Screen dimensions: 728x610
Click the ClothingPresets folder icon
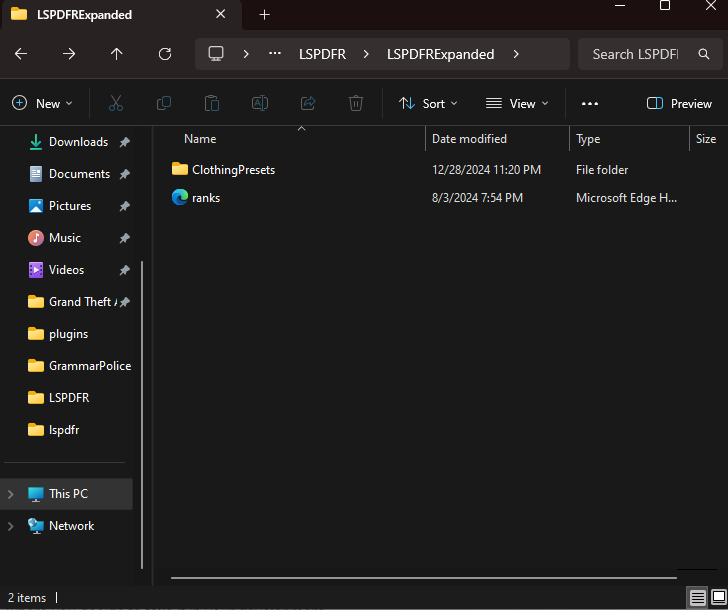[180, 169]
